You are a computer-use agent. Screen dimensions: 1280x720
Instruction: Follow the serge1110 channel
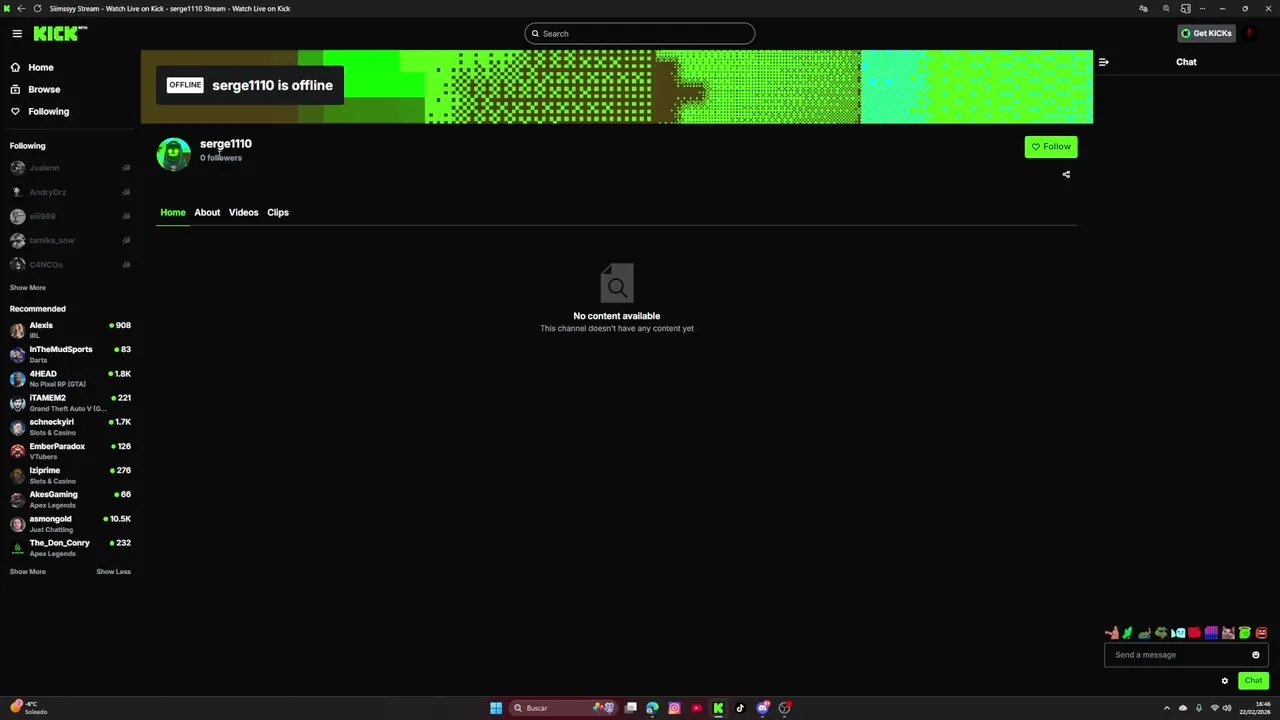[1051, 147]
